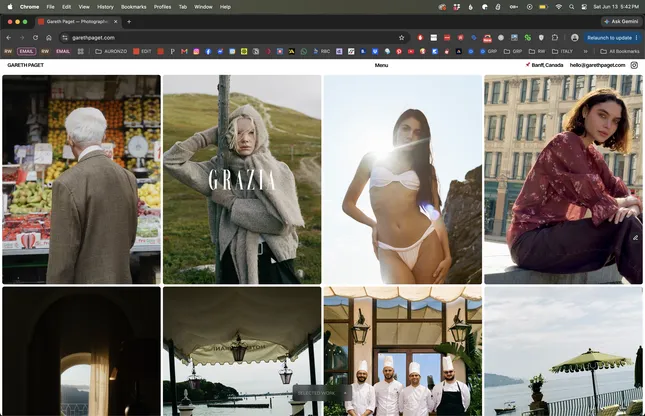The image size is (645, 416).
Task: Open the apps grid bookmark icon
Action: click(81, 51)
